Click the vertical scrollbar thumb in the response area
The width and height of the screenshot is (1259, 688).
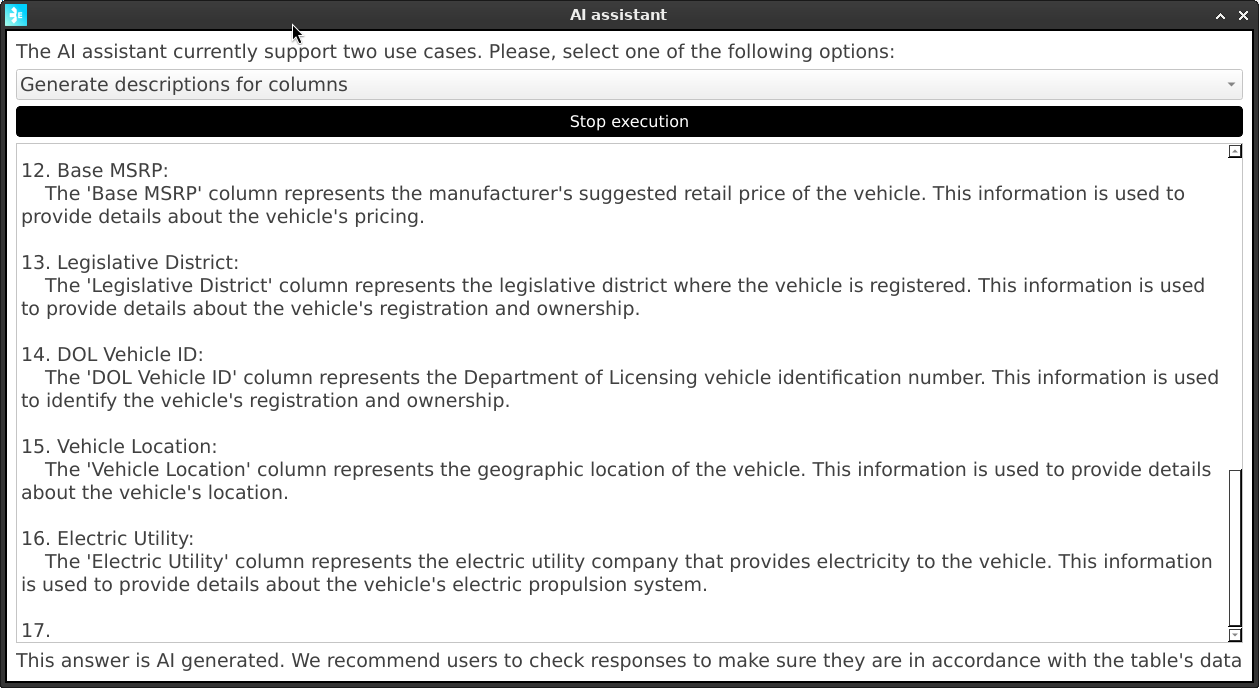pos(1235,545)
